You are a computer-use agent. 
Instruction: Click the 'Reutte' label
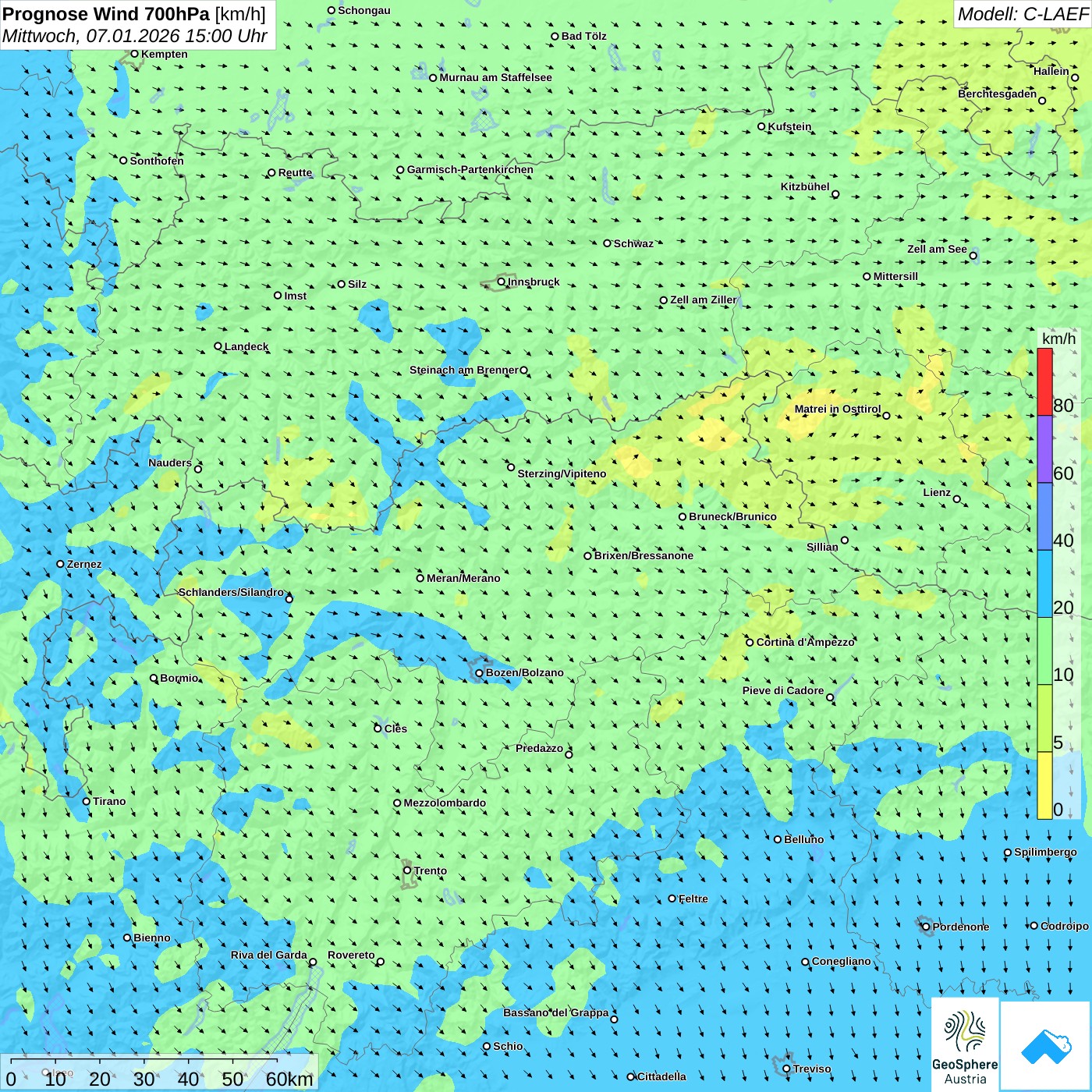click(x=296, y=172)
